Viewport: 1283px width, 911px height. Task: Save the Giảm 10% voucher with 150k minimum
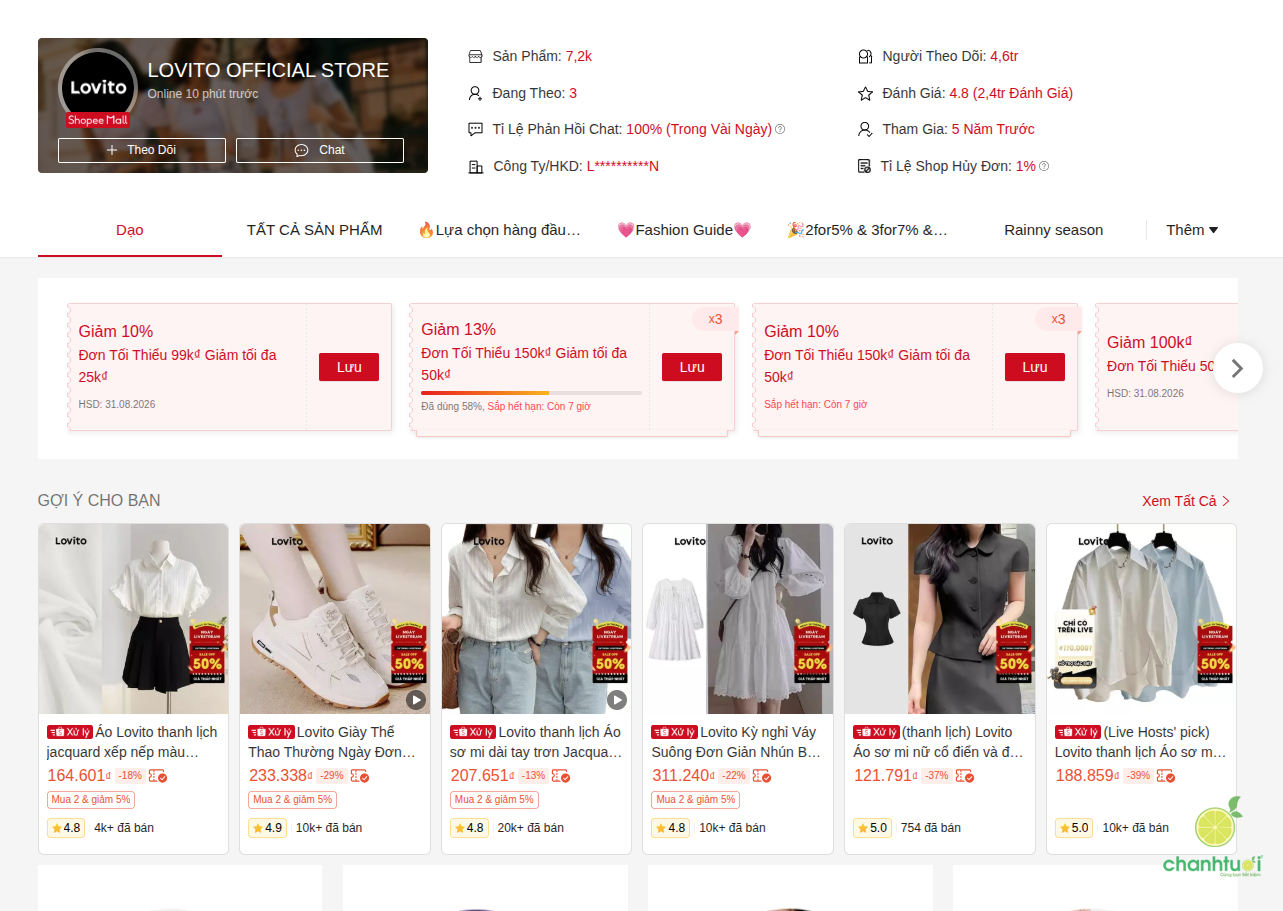[1035, 367]
